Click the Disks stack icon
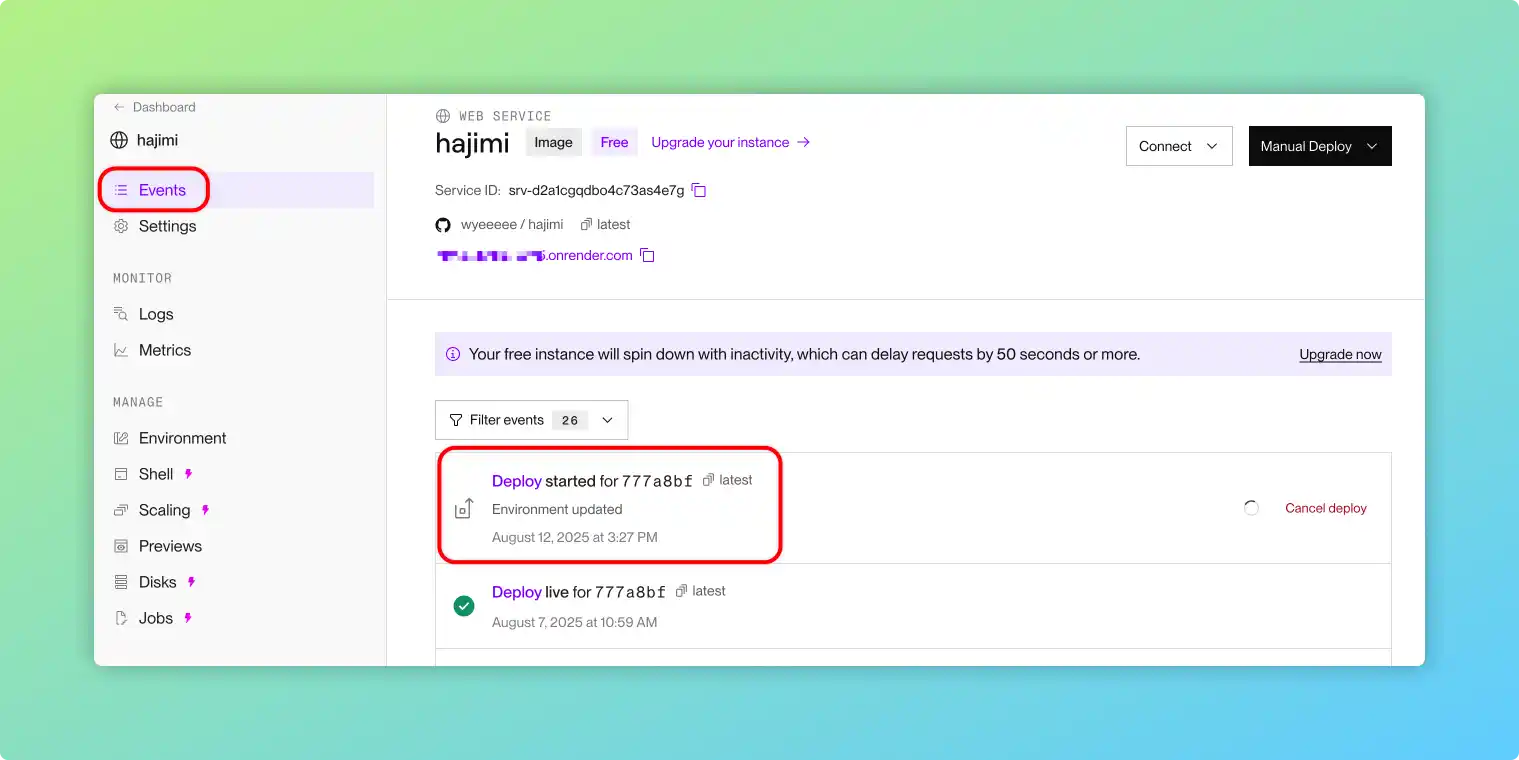The image size is (1519, 760). click(121, 582)
